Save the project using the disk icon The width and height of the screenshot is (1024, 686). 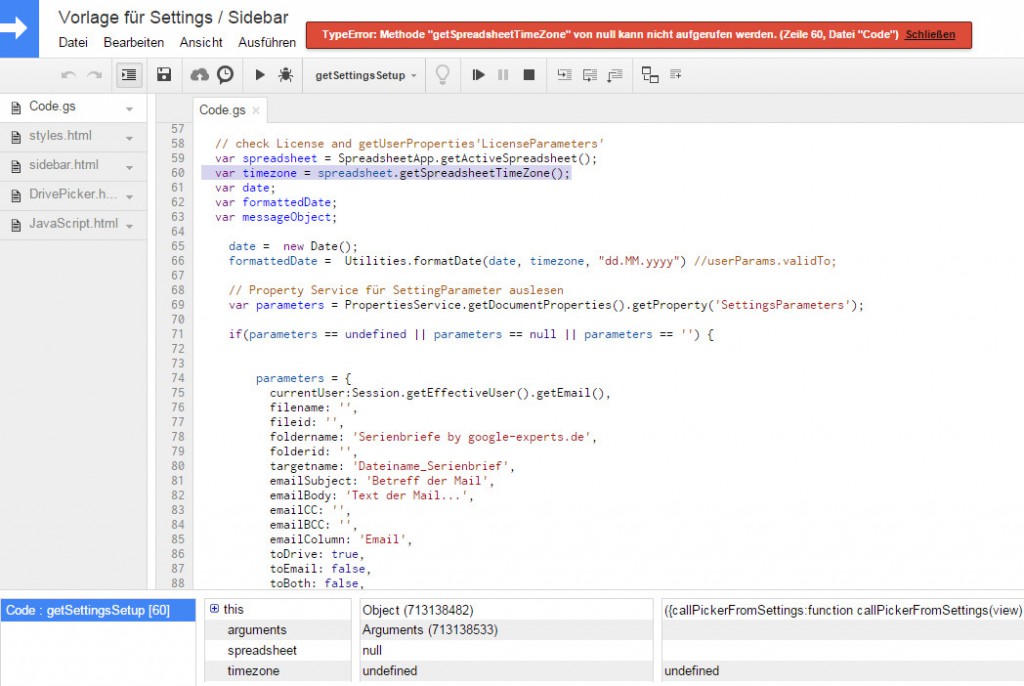coord(162,74)
